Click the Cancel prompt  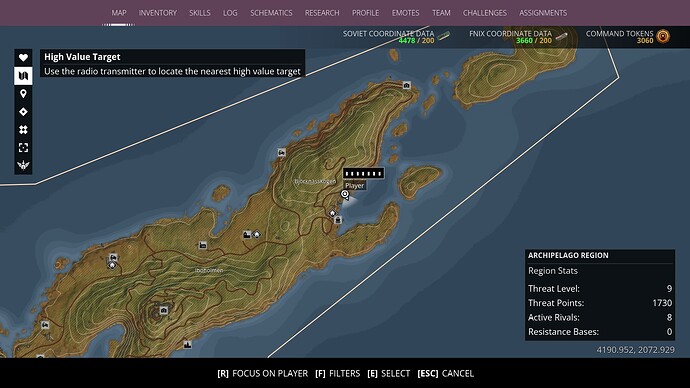[x=445, y=373]
